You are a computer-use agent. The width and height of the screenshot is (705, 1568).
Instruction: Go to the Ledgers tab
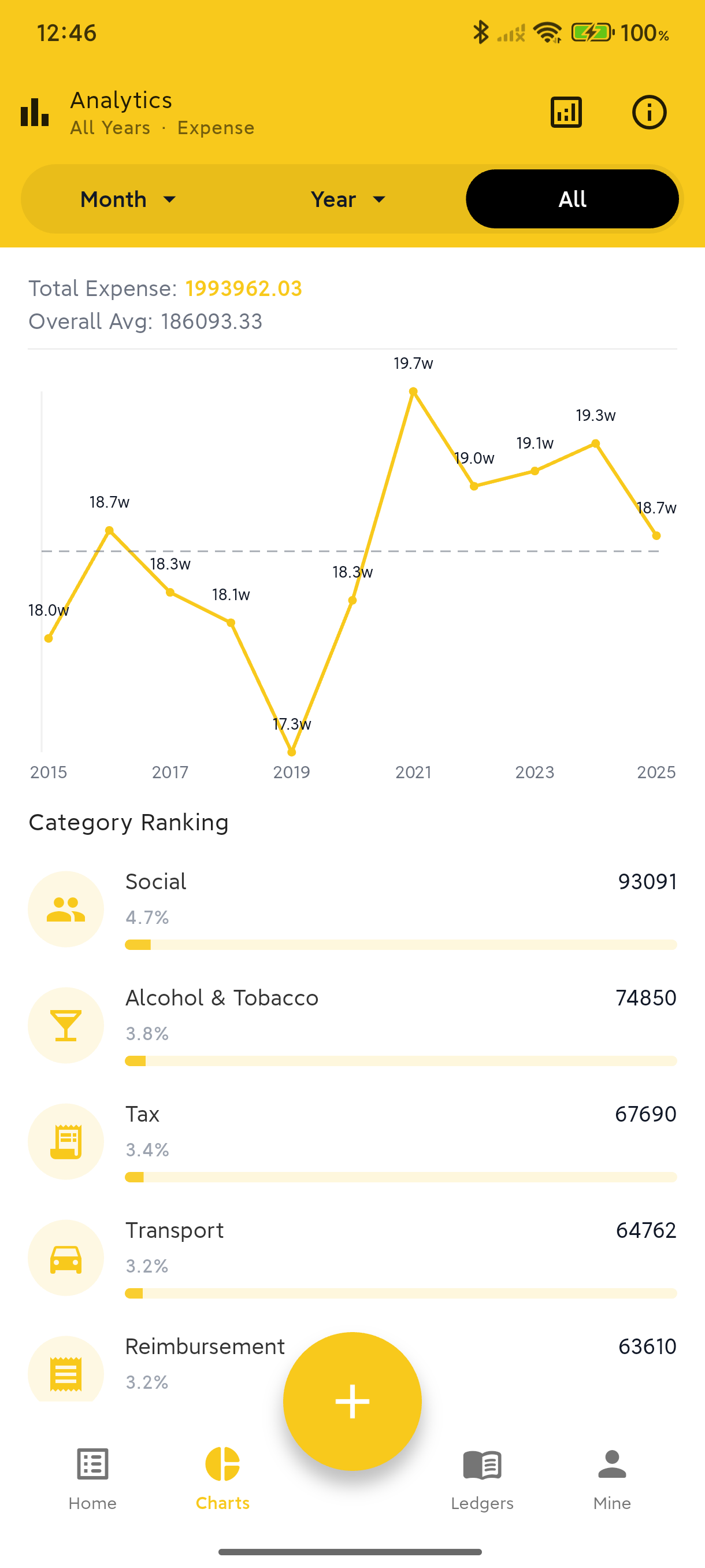pyautogui.click(x=482, y=1478)
